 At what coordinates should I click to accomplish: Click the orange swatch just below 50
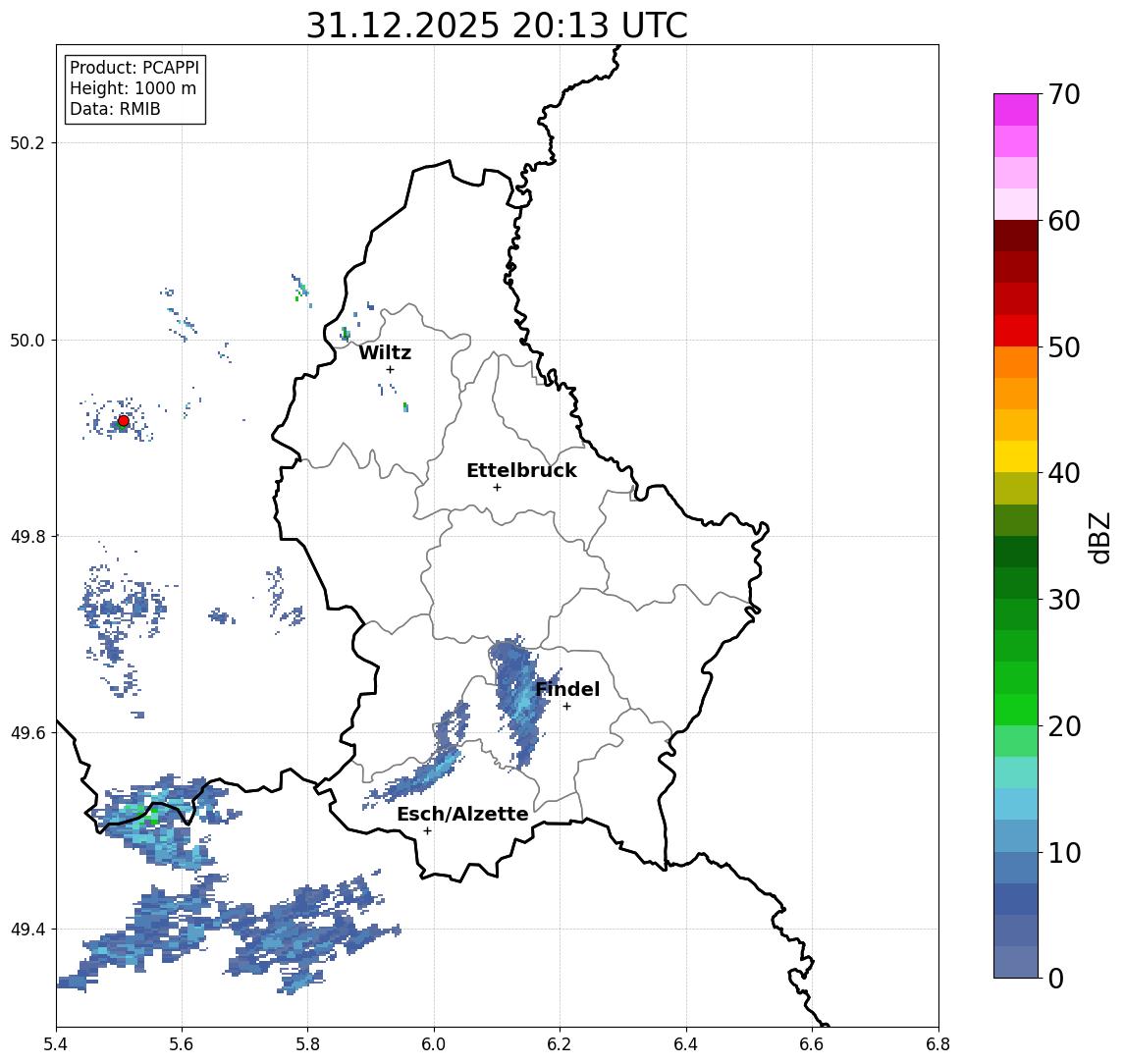click(1016, 362)
